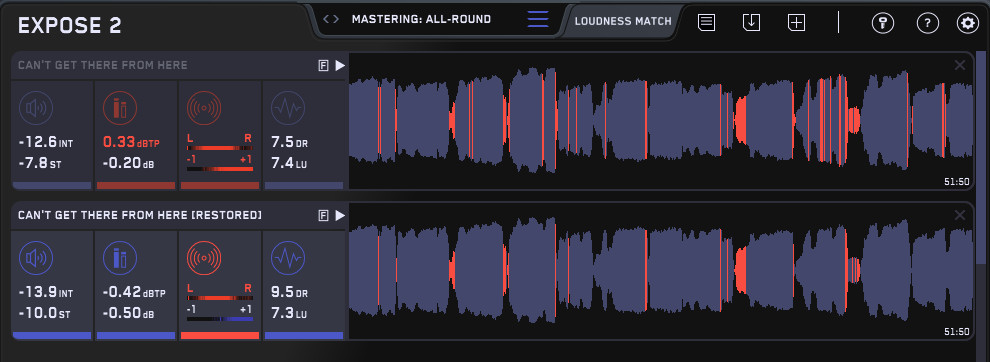Open settings gear icon
This screenshot has width=990, height=362.
pyautogui.click(x=967, y=23)
